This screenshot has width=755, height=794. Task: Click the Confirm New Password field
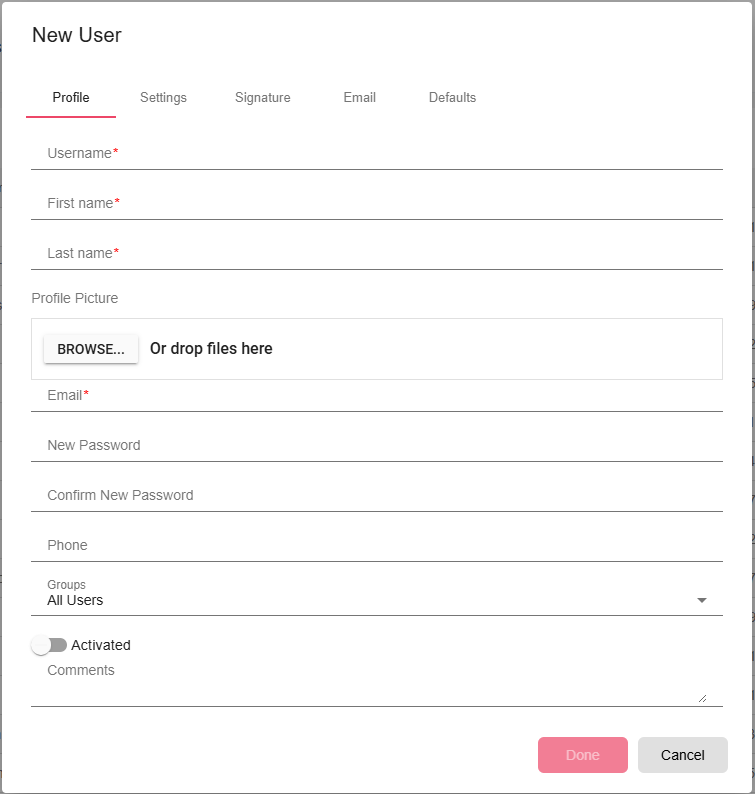[377, 496]
